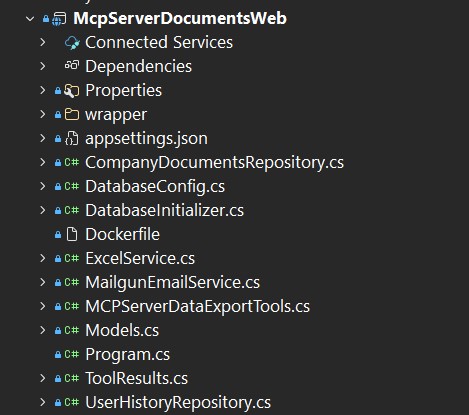Click the lock icon beside ToolResults.cs
This screenshot has height=415, width=469.
point(58,378)
